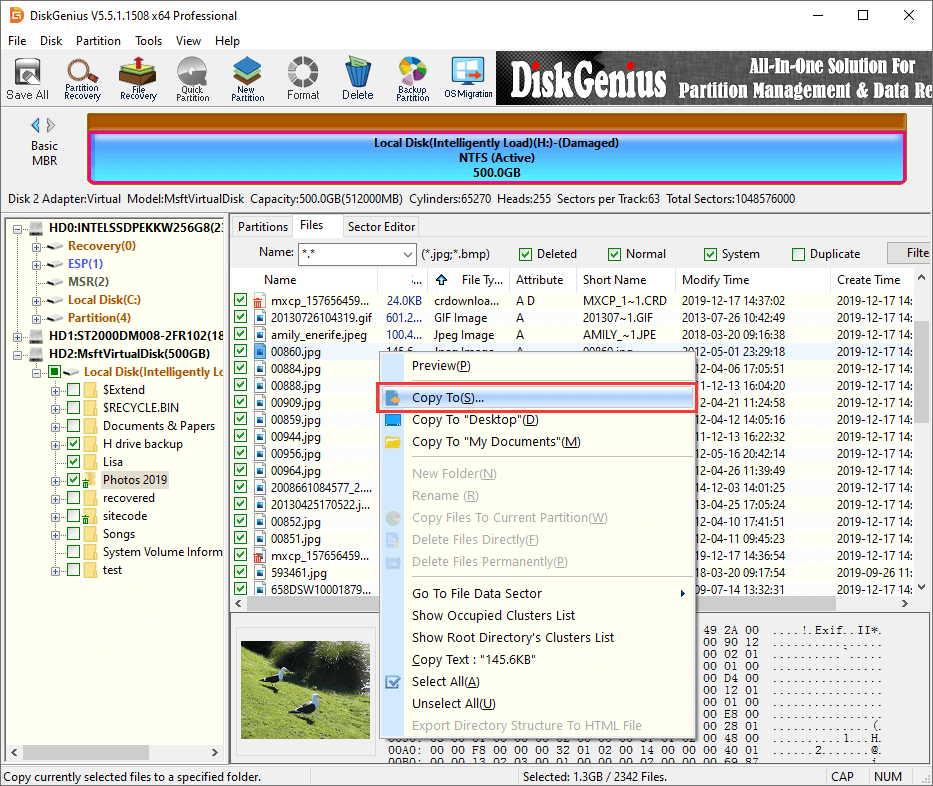
Task: Open Backup Partition tool
Action: tap(412, 79)
